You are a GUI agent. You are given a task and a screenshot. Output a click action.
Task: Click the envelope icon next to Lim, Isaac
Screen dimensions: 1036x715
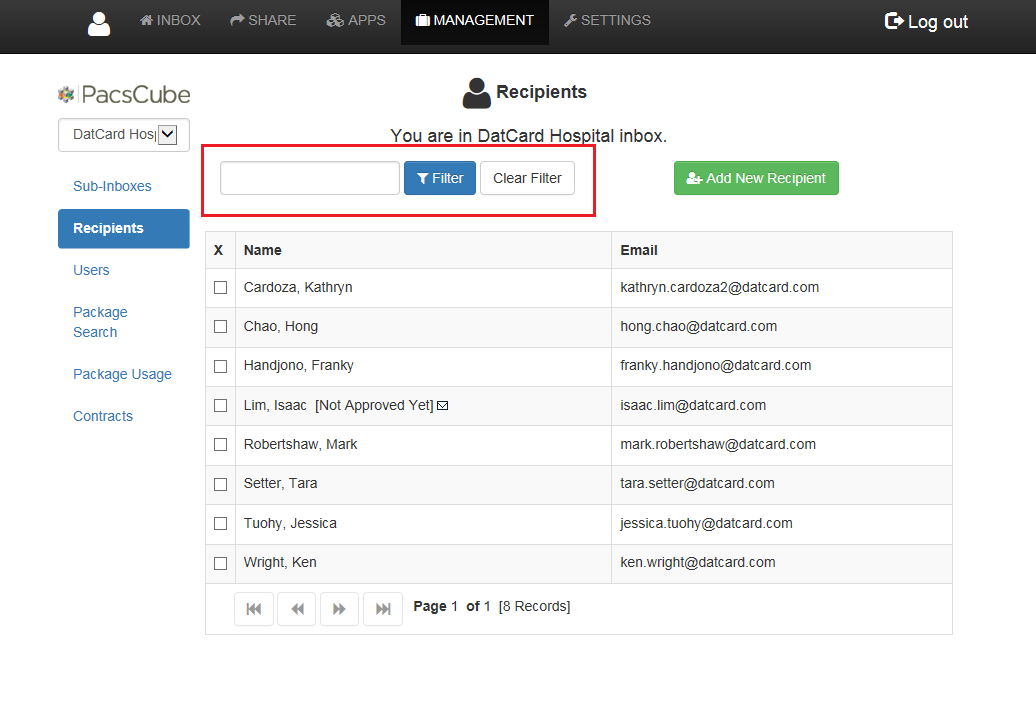(443, 406)
